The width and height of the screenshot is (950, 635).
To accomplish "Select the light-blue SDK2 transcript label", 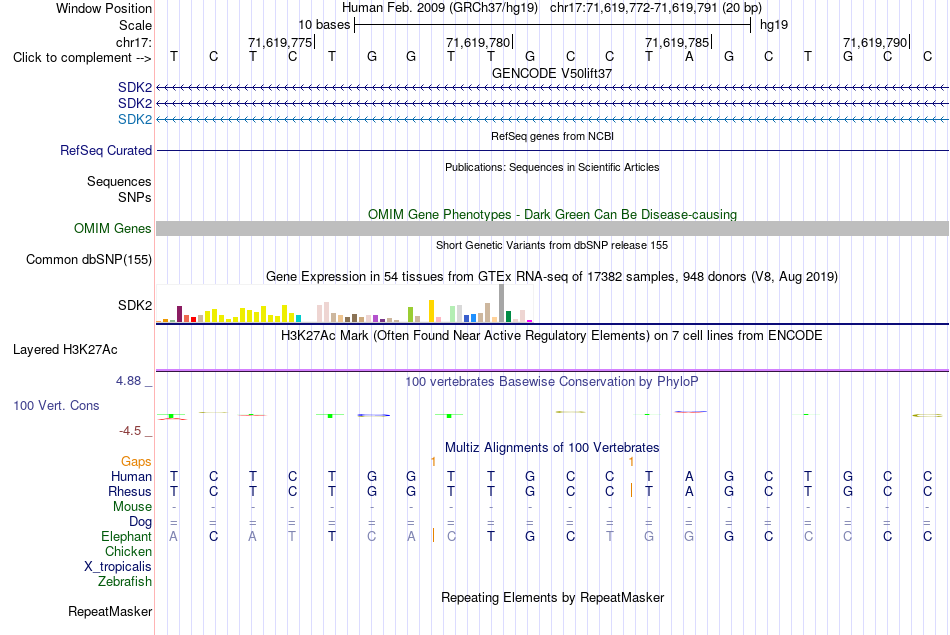I will [x=135, y=119].
